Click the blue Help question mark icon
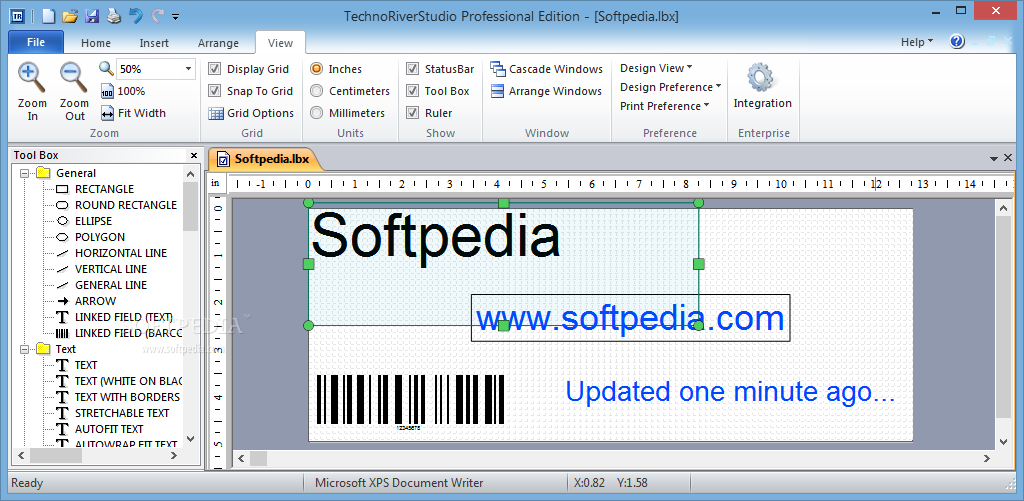Image resolution: width=1024 pixels, height=501 pixels. (957, 42)
